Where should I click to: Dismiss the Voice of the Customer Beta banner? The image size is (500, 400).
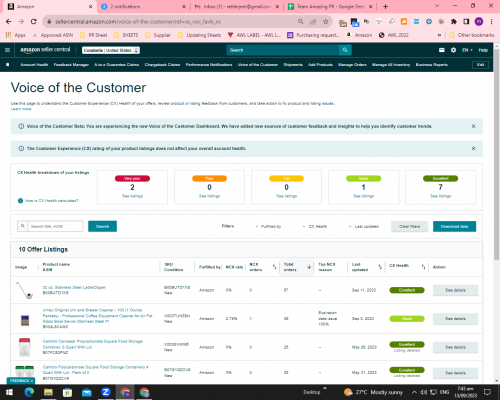(x=473, y=126)
